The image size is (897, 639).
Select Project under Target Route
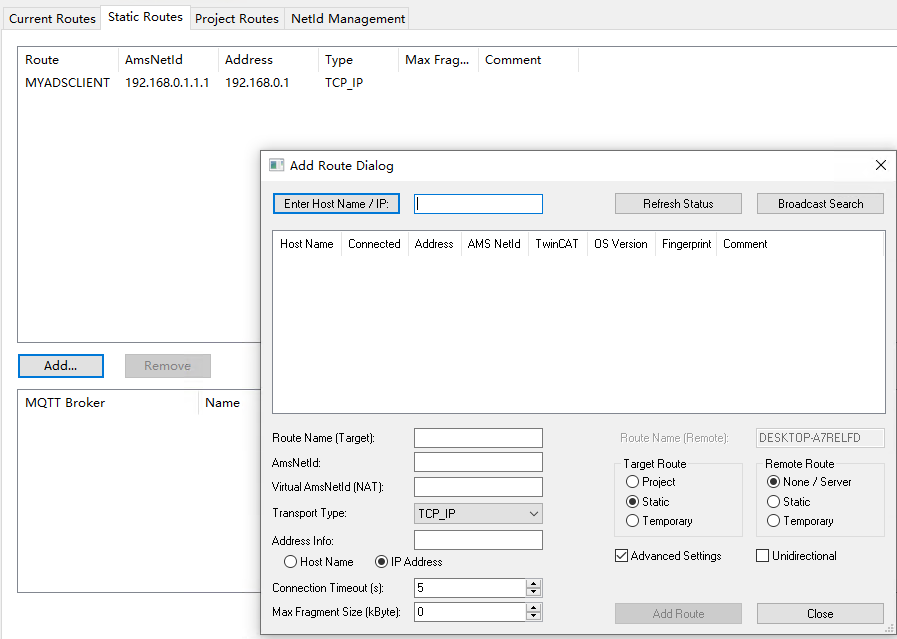(632, 482)
